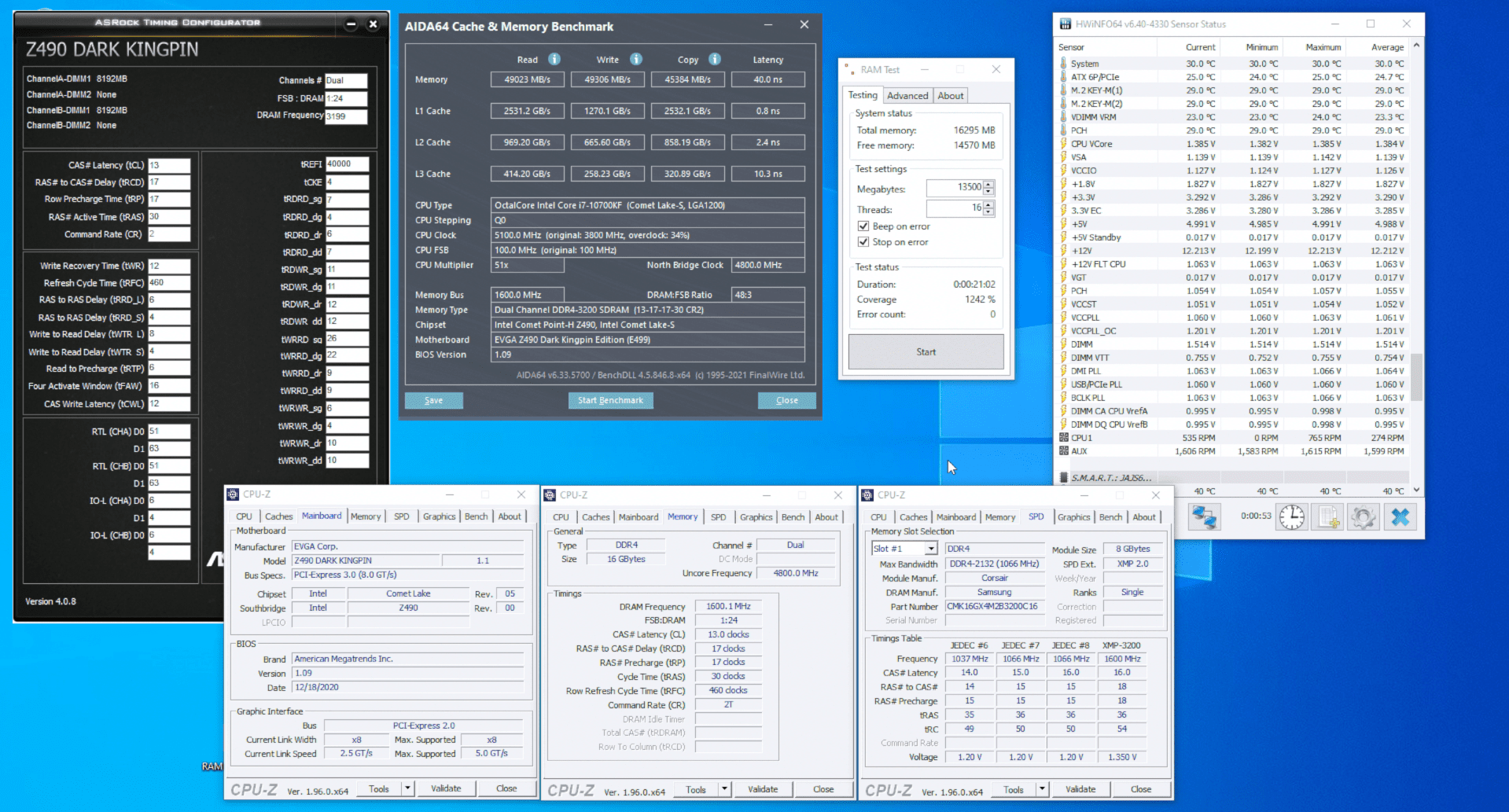Show info for AIDA64 Copy column
The image size is (1509, 812).
point(715,59)
